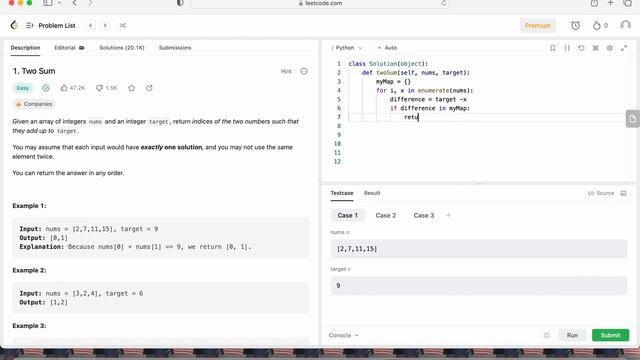Open the timer alarm clock icon
Screen dimensions: 640x360
pyautogui.click(x=575, y=25)
